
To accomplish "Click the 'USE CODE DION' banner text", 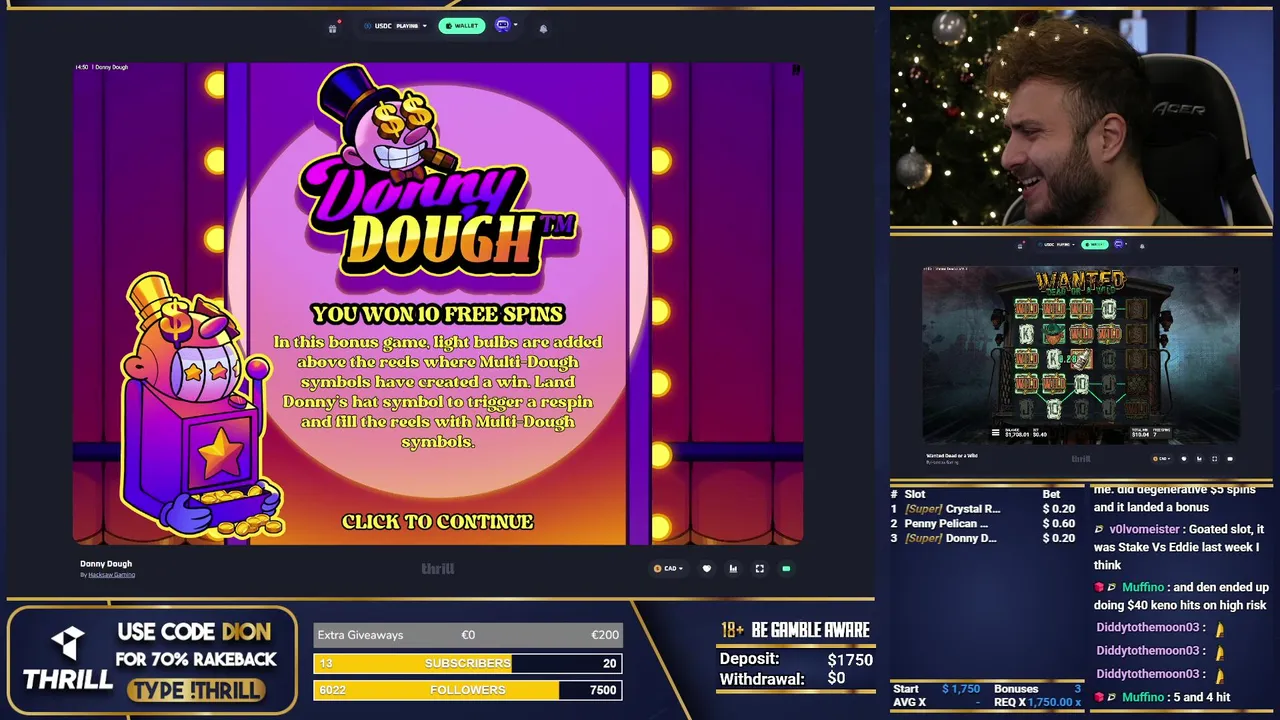I will tap(194, 632).
